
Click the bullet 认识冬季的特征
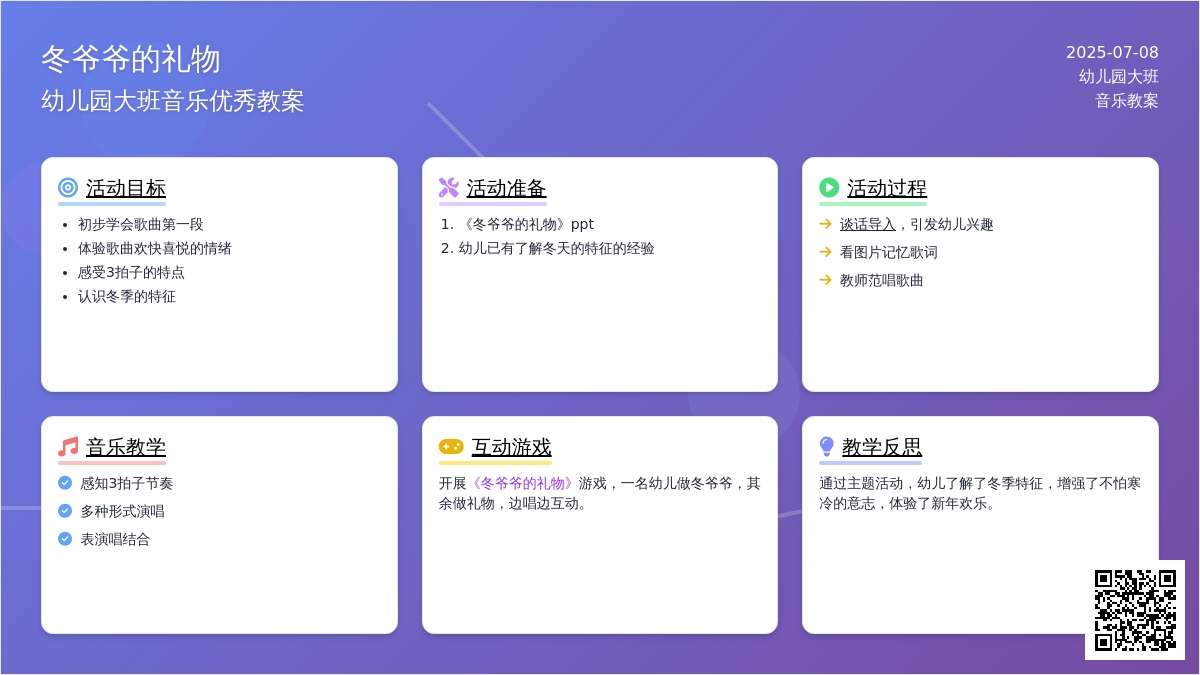[x=127, y=296]
